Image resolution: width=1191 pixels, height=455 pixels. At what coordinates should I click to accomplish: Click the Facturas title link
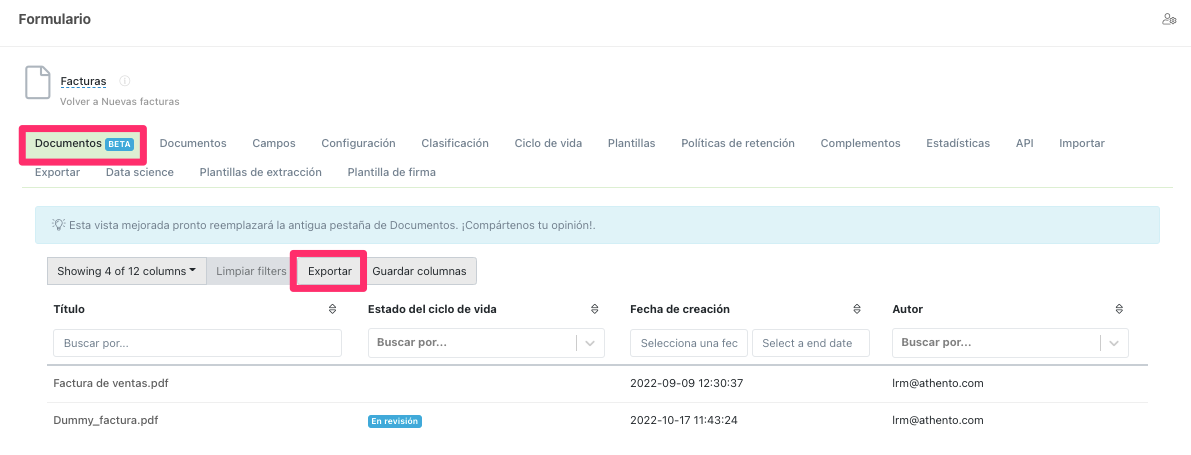pos(84,81)
